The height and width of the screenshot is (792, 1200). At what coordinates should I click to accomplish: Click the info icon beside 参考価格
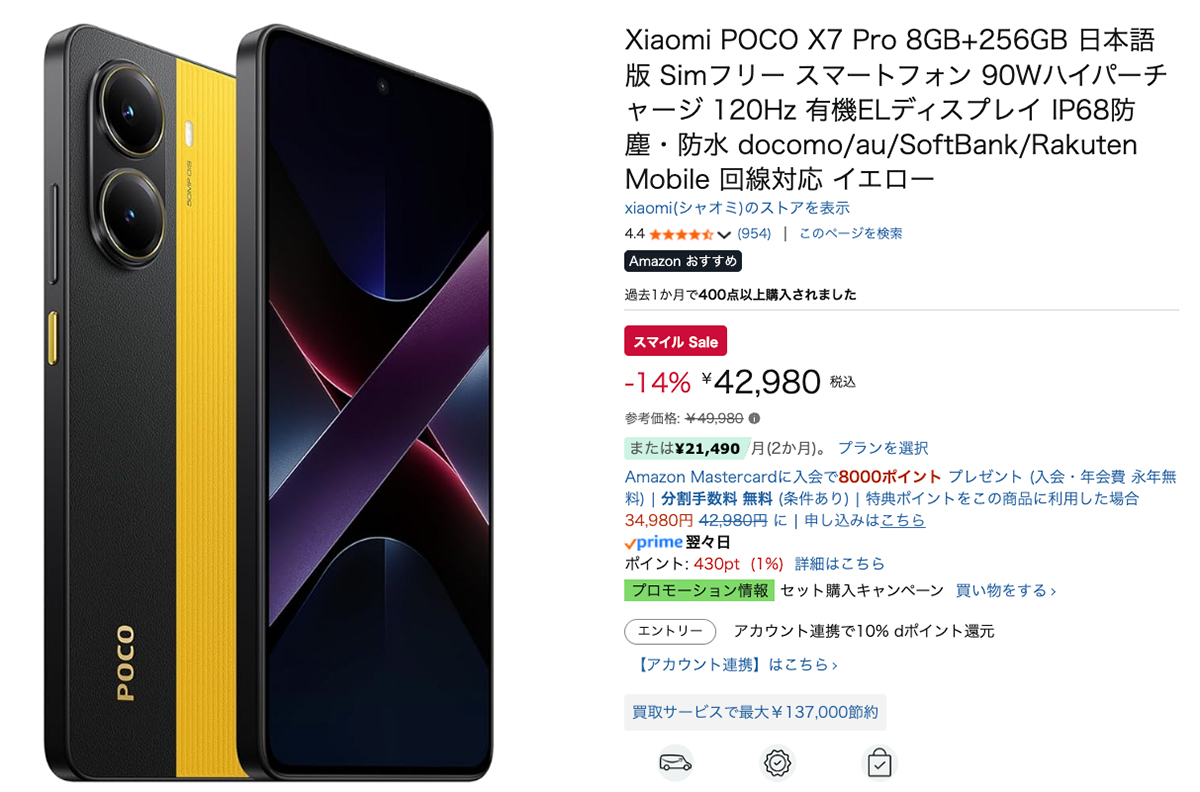[x=754, y=418]
